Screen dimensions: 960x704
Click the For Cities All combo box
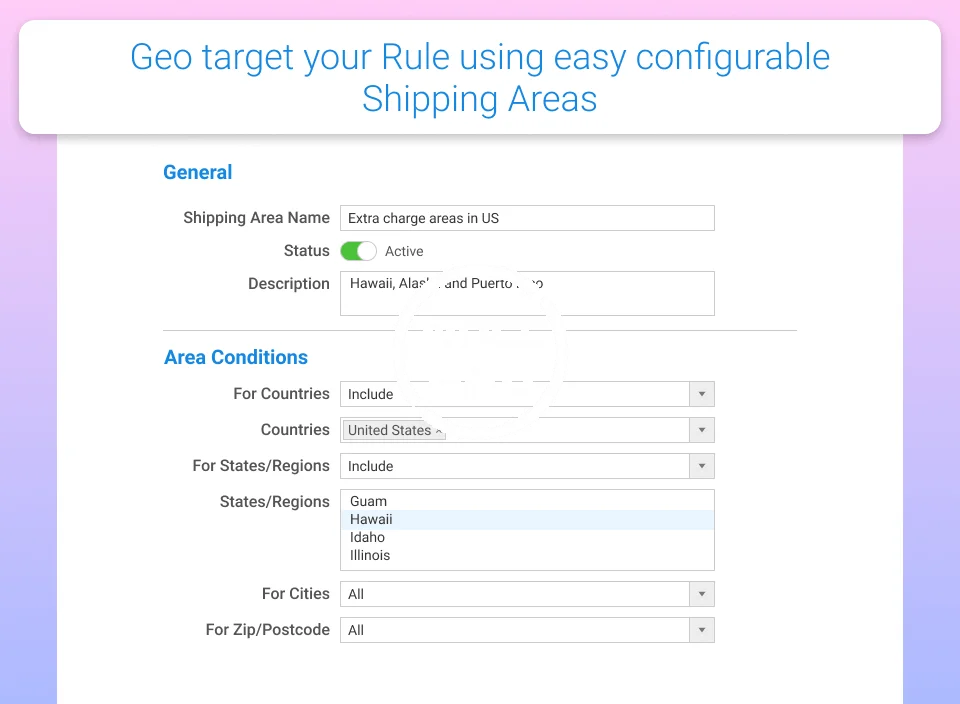(x=515, y=594)
